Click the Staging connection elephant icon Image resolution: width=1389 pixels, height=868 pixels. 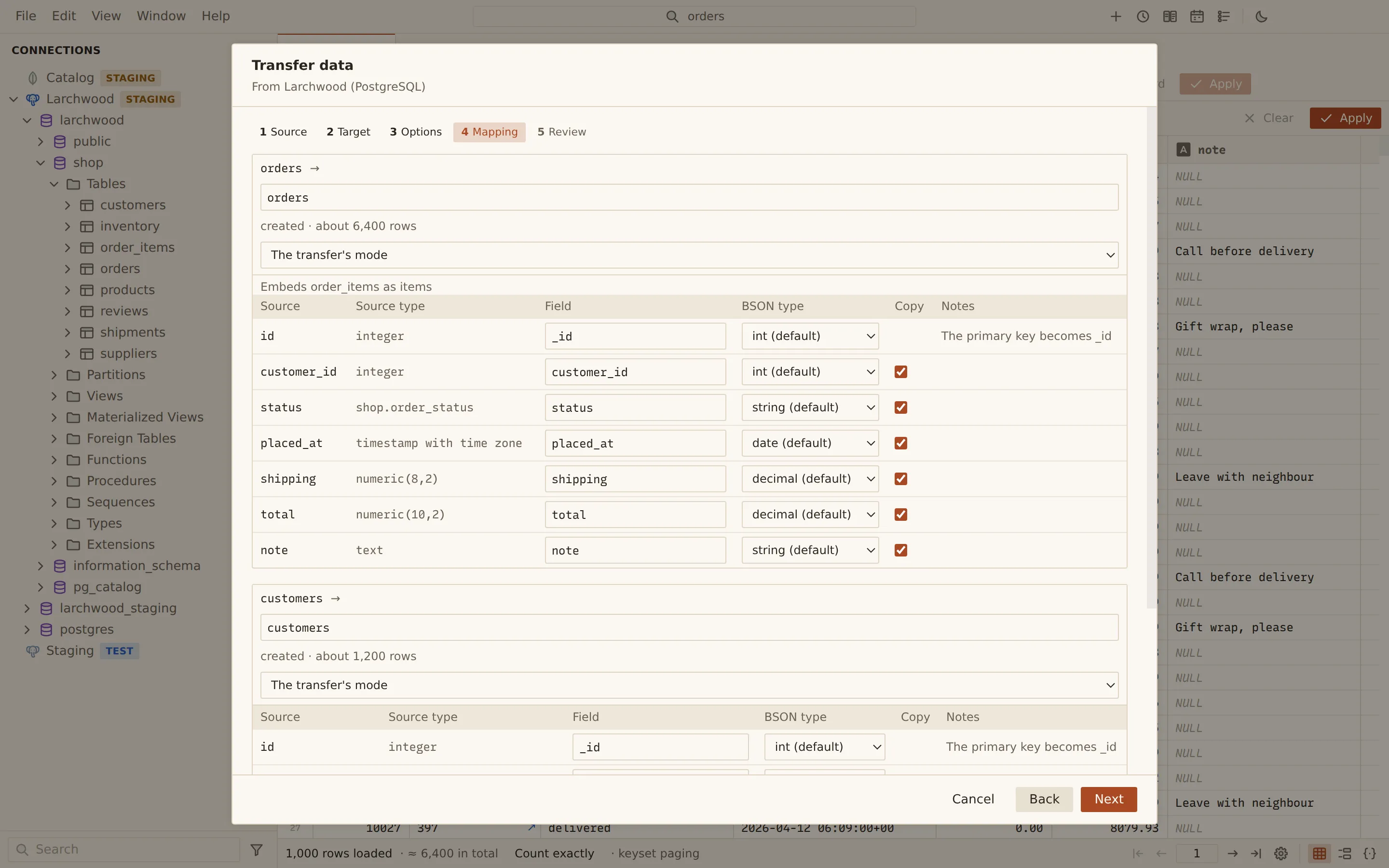[x=33, y=651]
